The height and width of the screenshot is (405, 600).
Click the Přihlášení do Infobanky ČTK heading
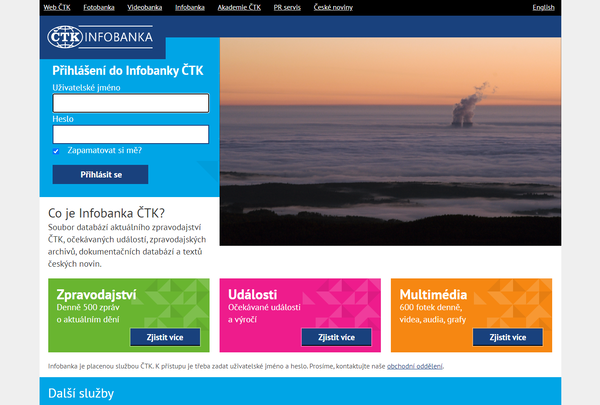128,70
